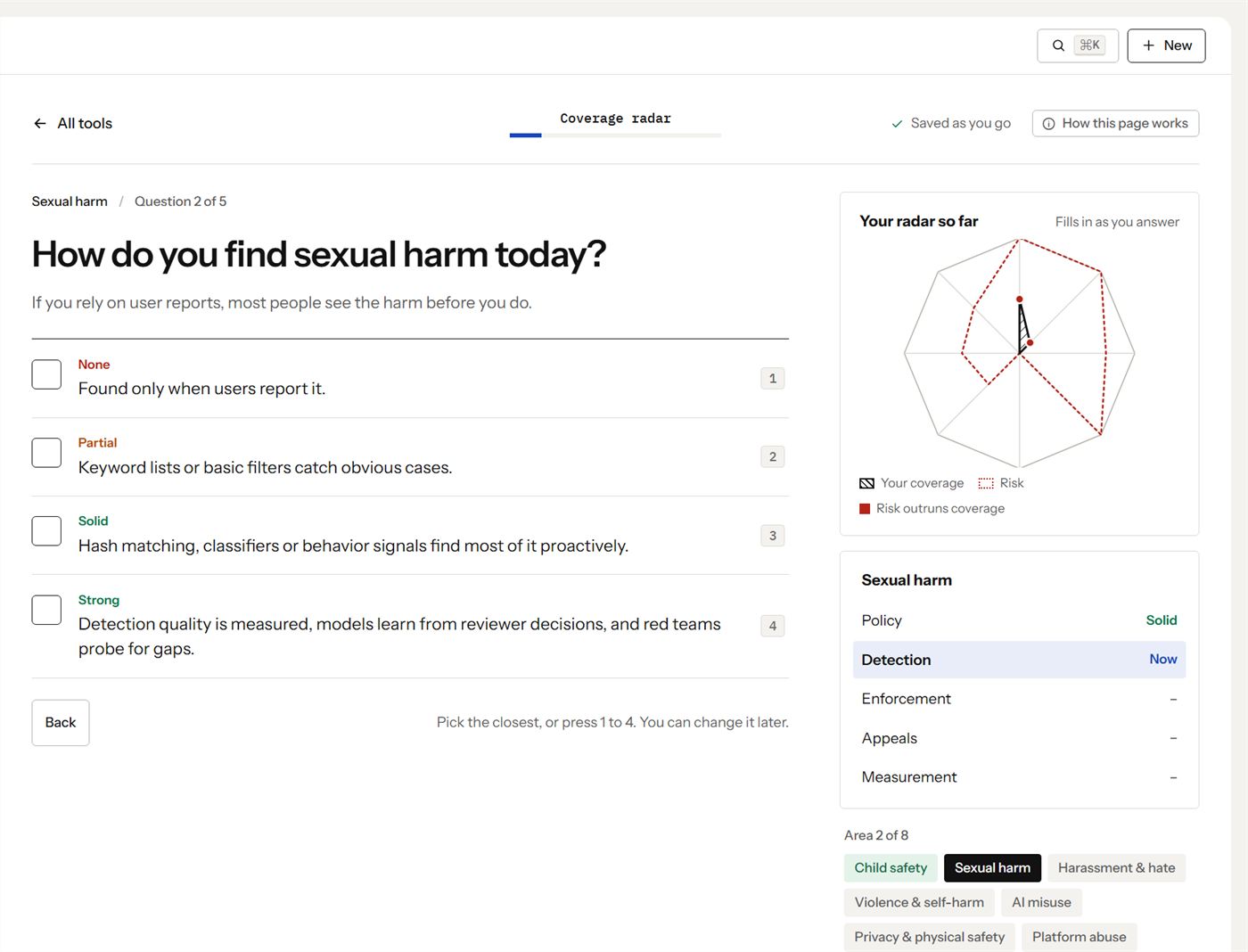Check the Partial keyword lists checkbox
The image size is (1248, 952).
point(46,453)
